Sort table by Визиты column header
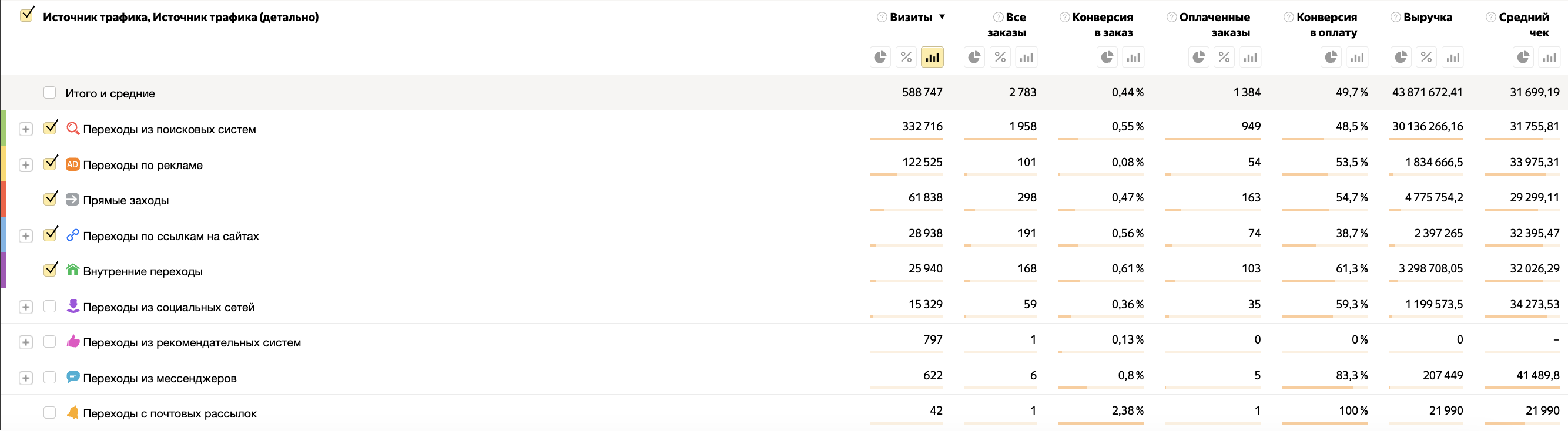 910,17
